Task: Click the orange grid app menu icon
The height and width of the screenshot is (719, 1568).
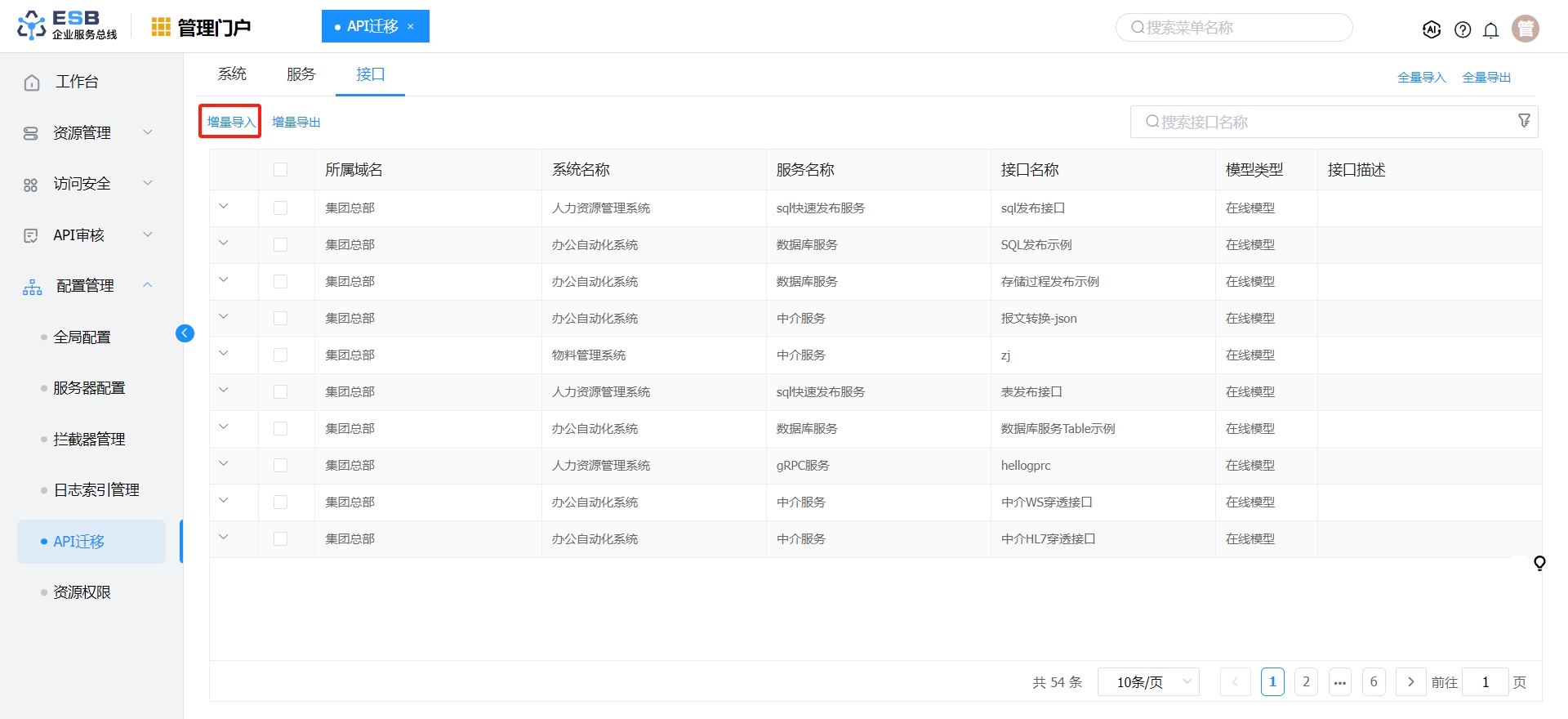Action: [161, 28]
